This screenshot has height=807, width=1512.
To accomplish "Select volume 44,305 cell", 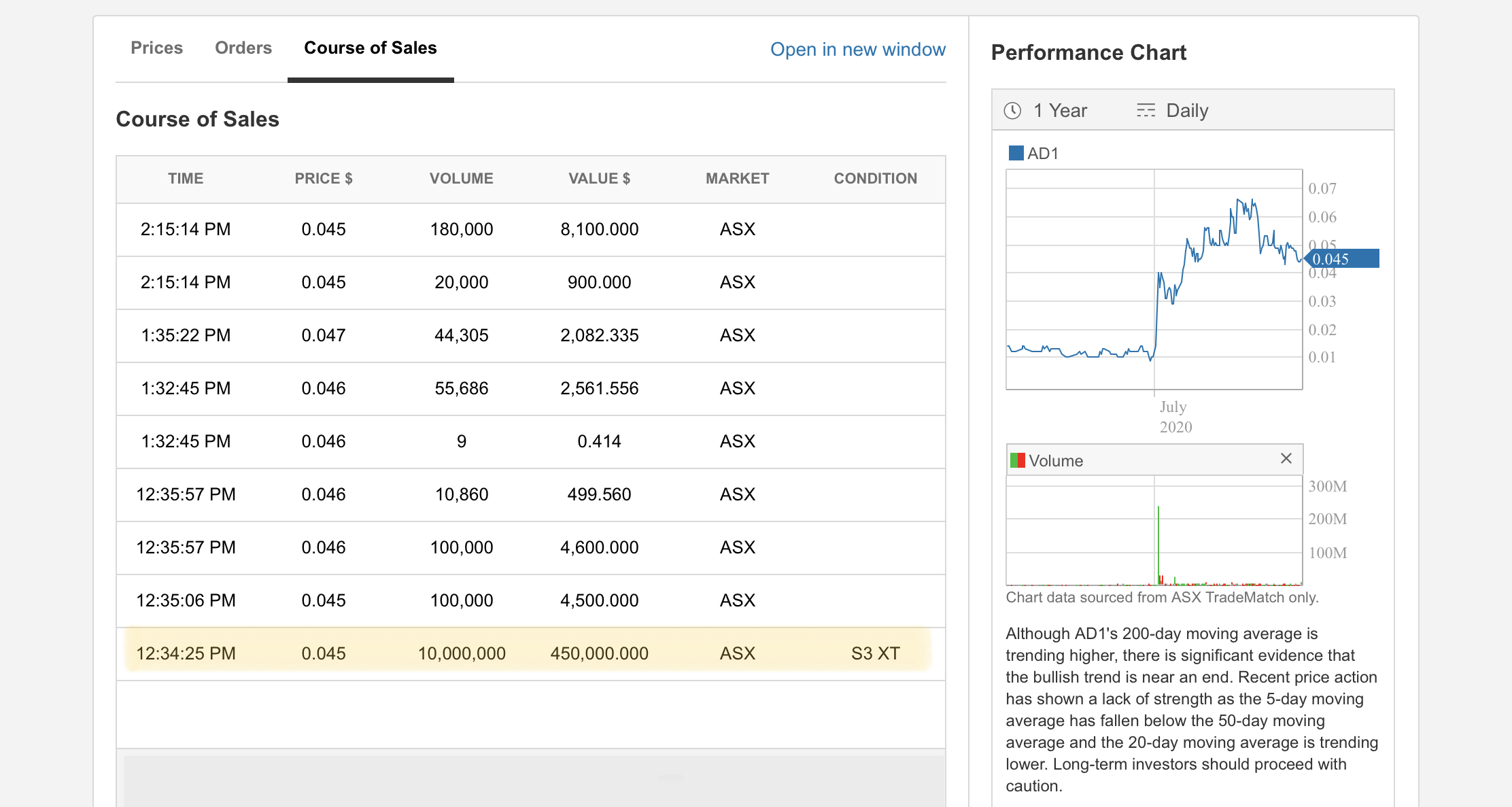I will coord(462,335).
